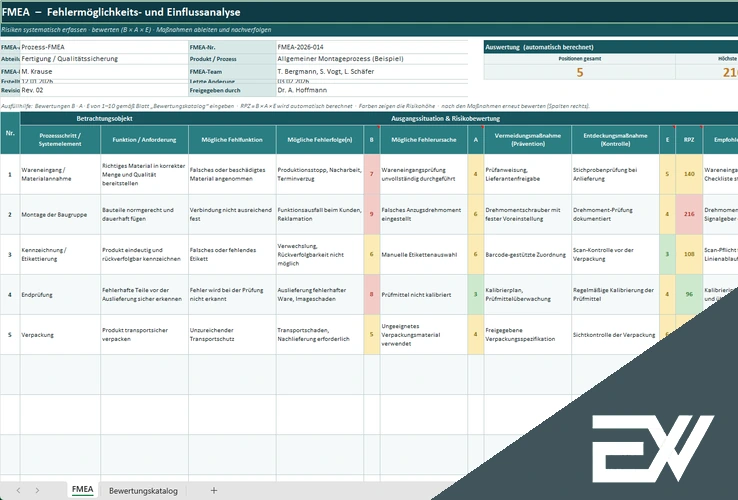Click the team cell 'T. Bergmann, S. Vogt, L. Schäfer'

point(372,72)
